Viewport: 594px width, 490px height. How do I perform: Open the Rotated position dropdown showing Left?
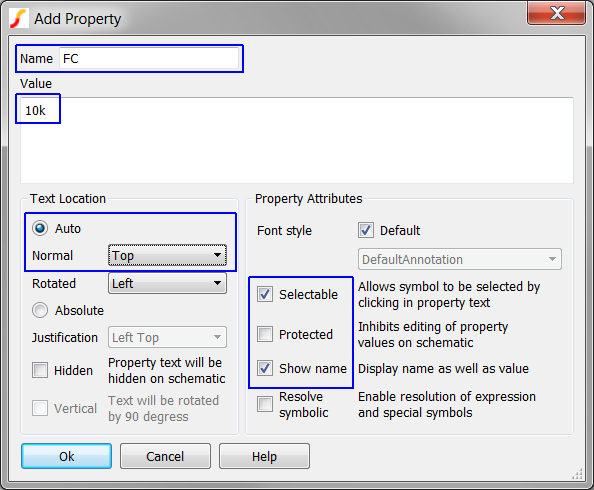click(167, 283)
